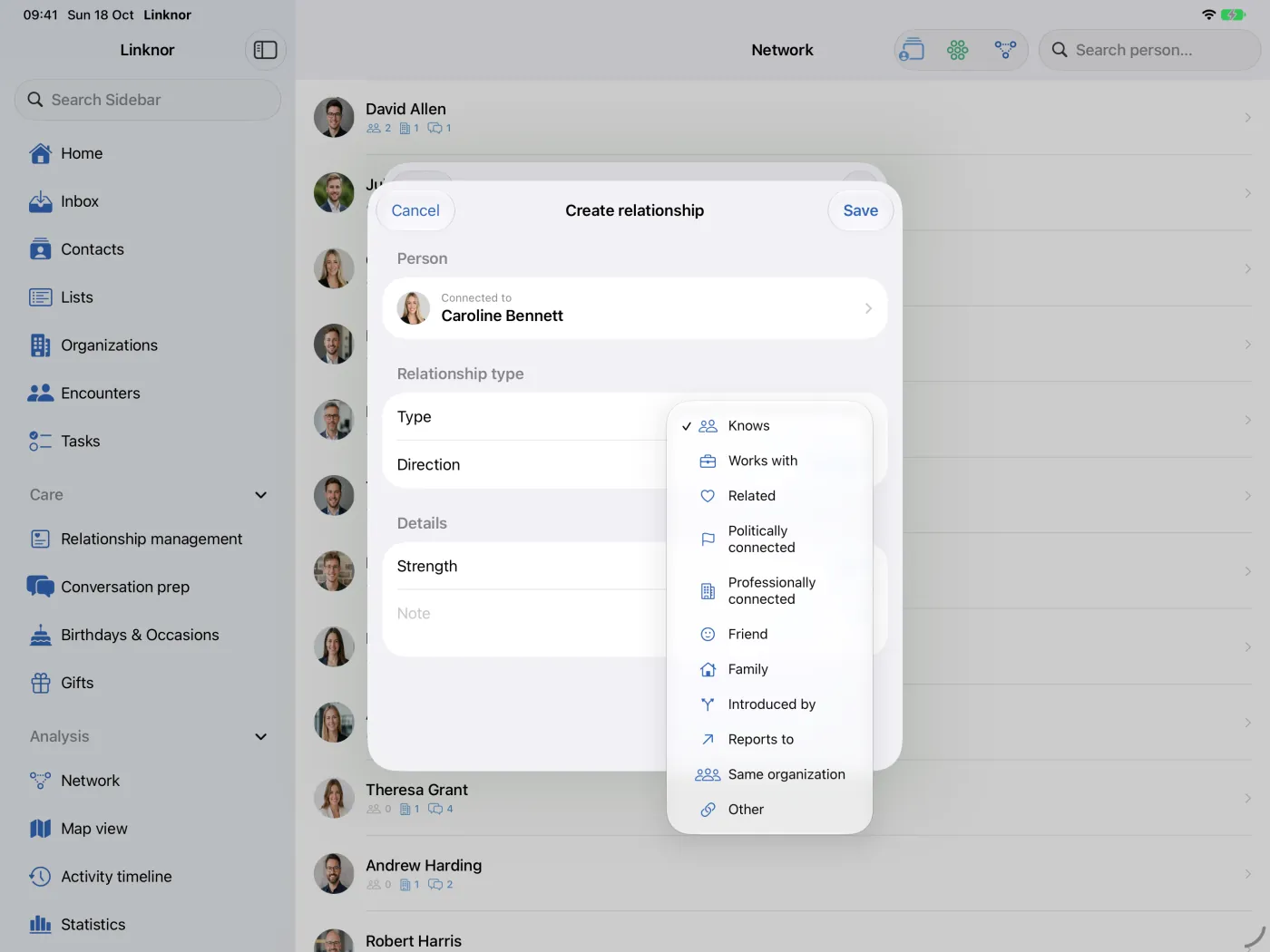The image size is (1270, 952).
Task: Select Politically connected option
Action: click(x=769, y=539)
